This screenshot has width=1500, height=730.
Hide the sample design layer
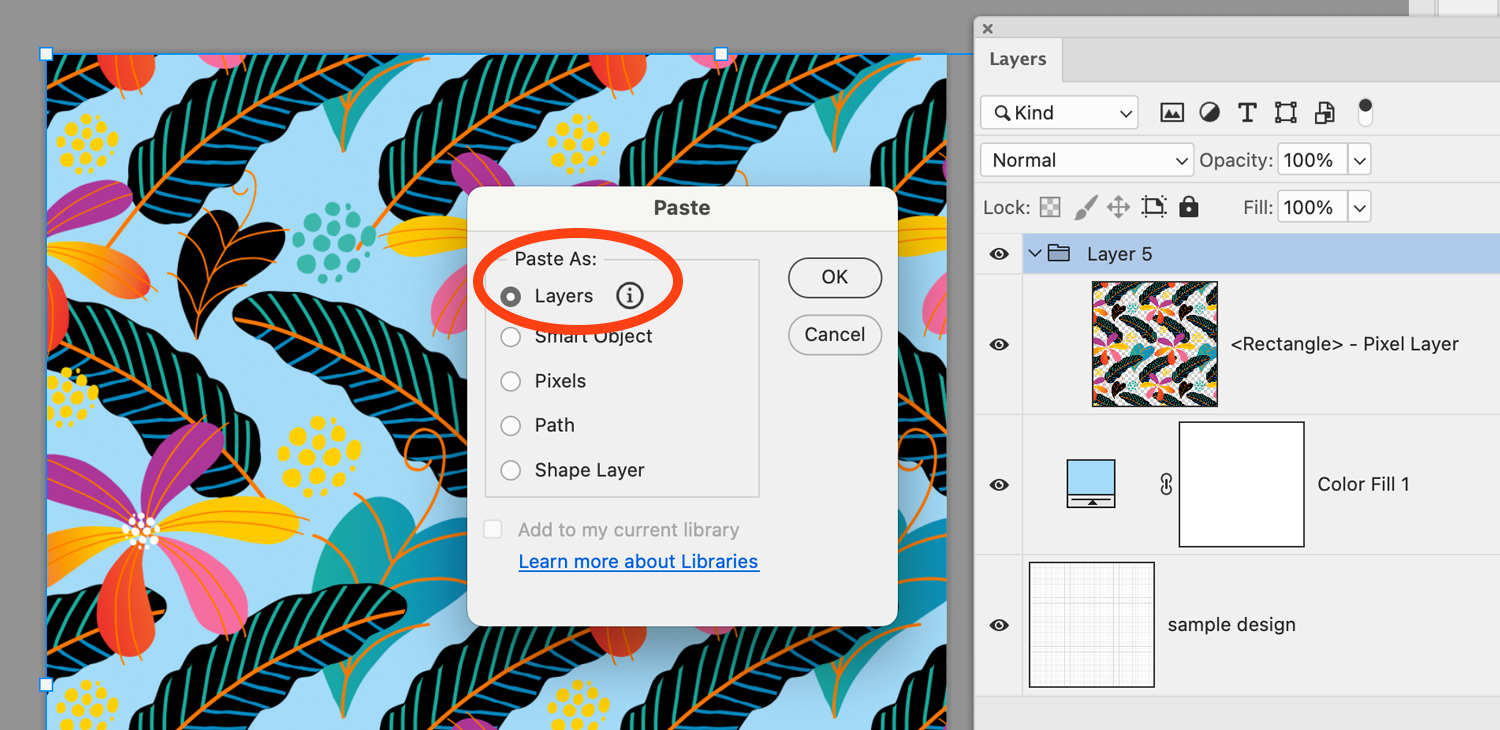998,624
